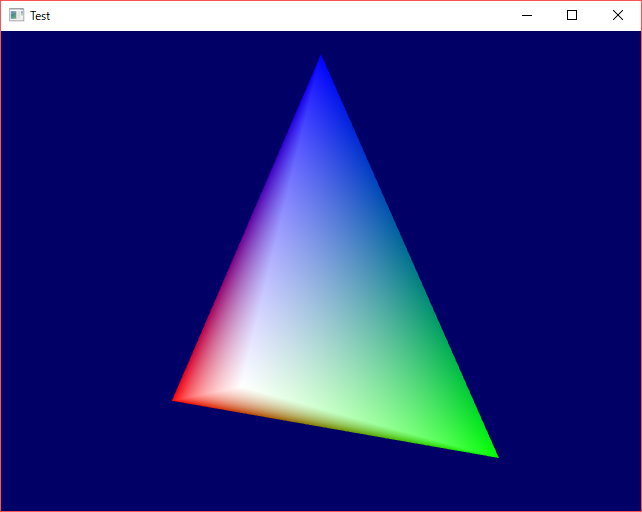This screenshot has height=512, width=642.
Task: Click the "Test" title text
Action: (40, 16)
